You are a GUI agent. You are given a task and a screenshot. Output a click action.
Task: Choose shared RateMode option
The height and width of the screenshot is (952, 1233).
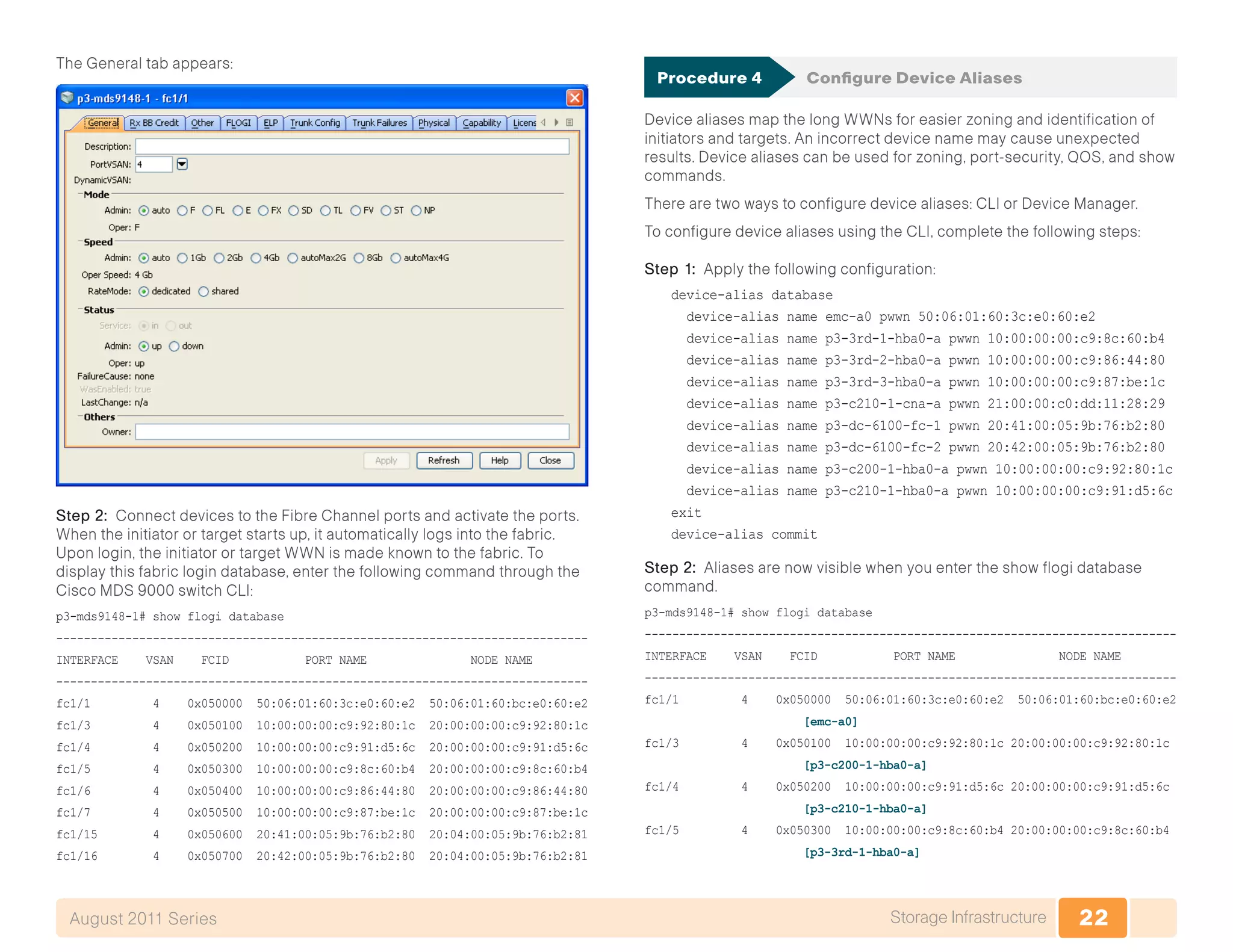[203, 292]
